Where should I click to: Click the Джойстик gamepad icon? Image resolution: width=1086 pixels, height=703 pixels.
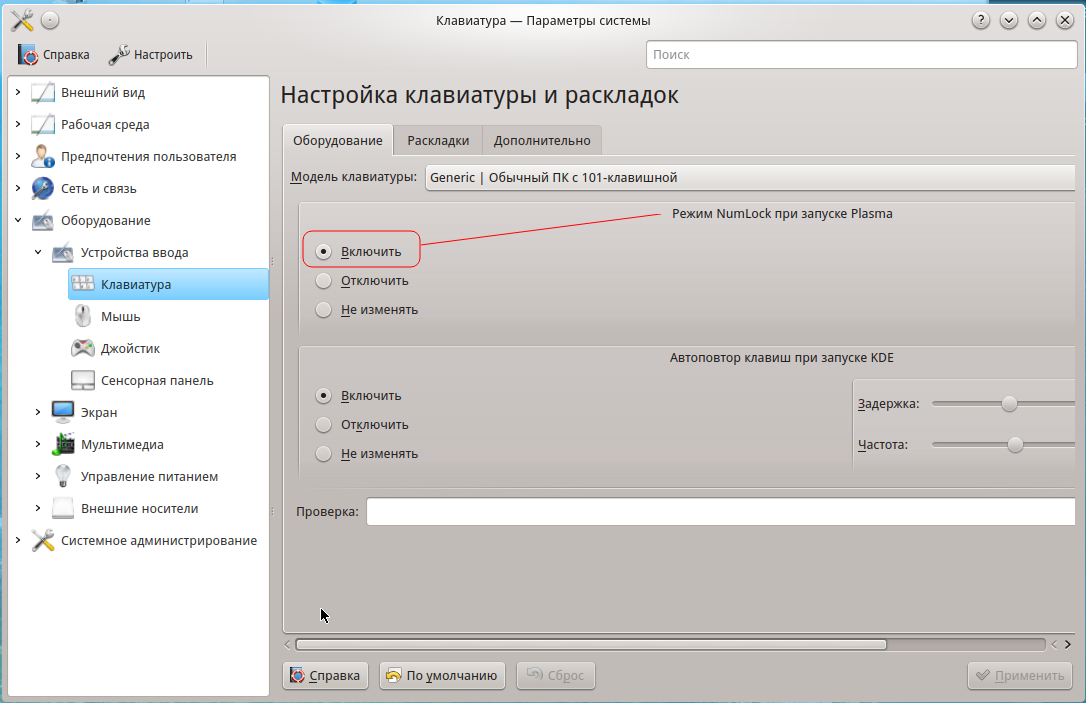point(83,348)
